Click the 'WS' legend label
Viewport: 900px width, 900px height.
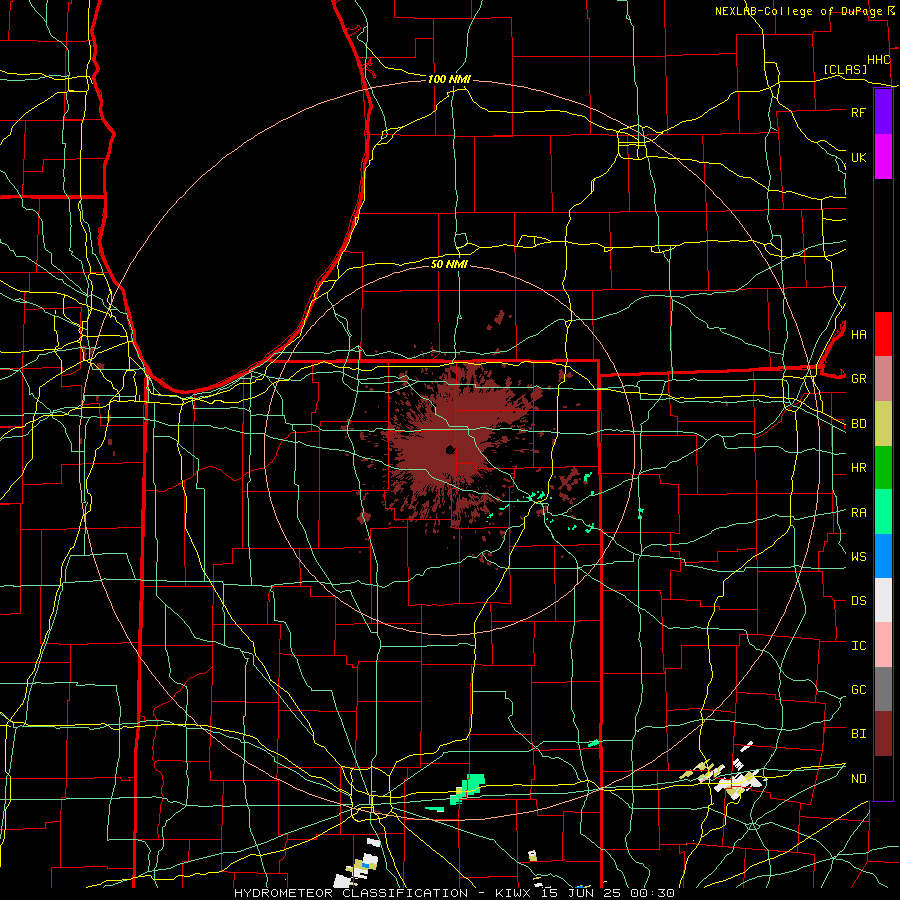tap(858, 556)
